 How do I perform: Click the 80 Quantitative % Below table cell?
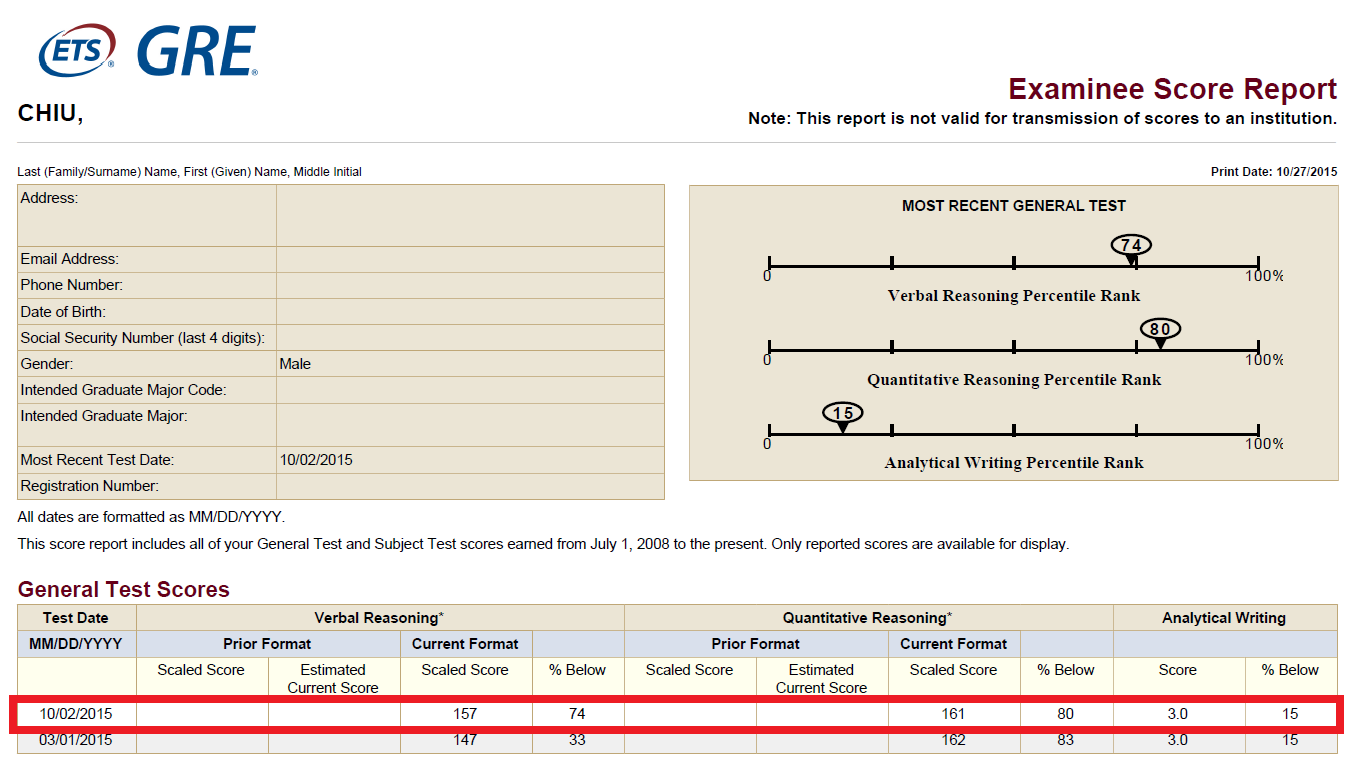(x=1066, y=714)
